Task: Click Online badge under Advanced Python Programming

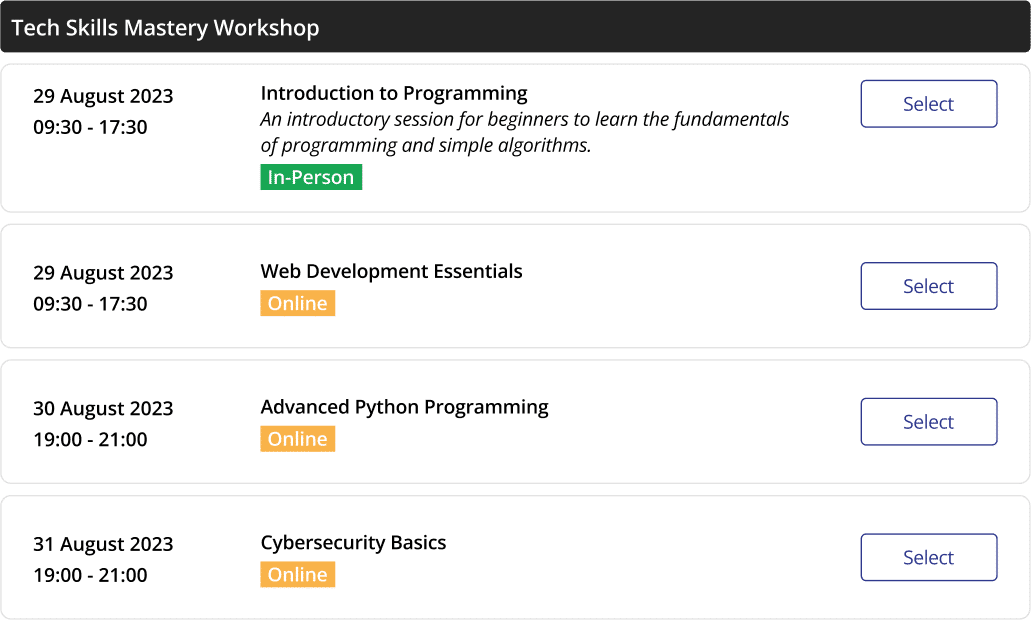Action: click(x=297, y=439)
